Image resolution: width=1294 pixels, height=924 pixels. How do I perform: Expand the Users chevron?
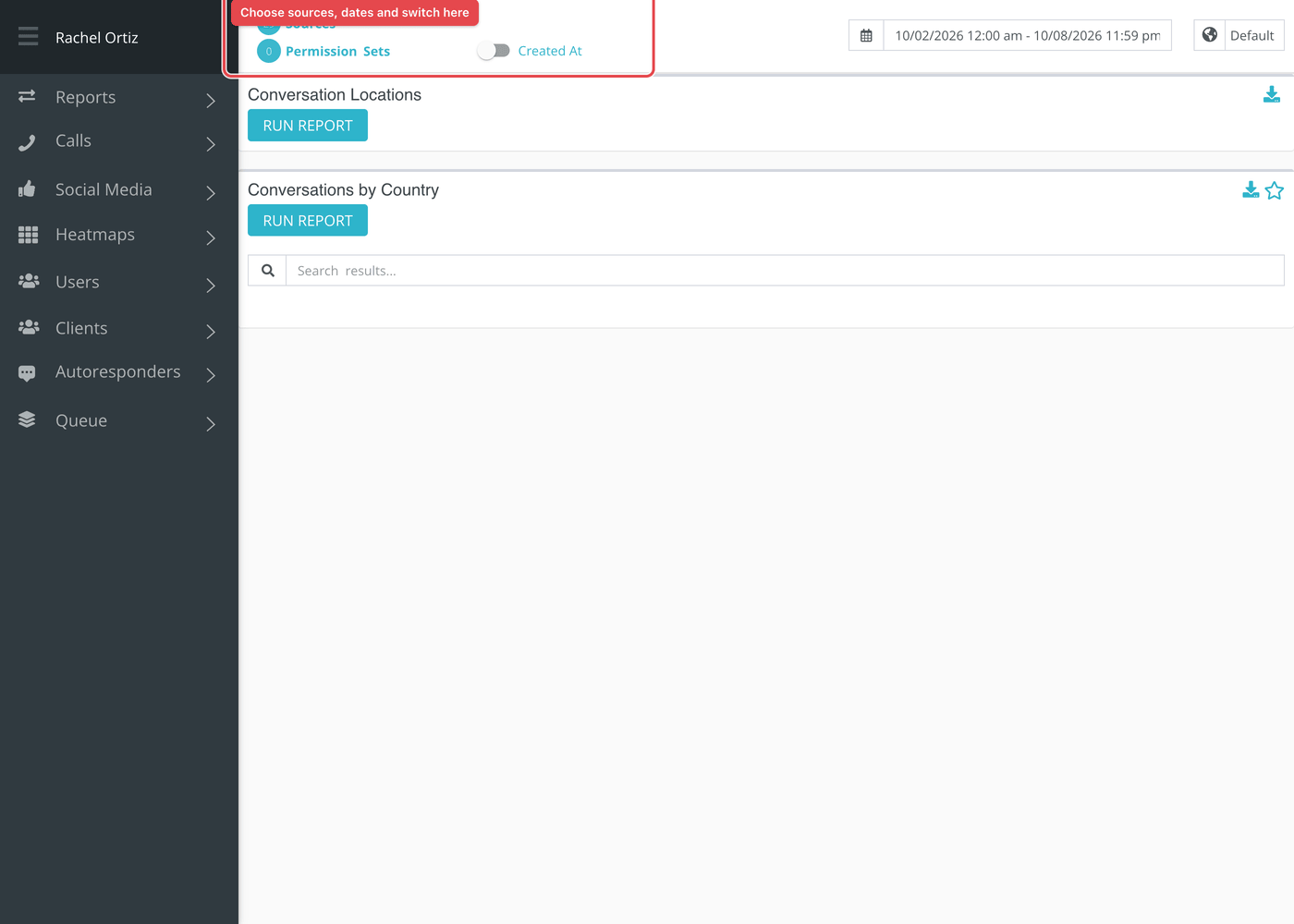click(211, 285)
